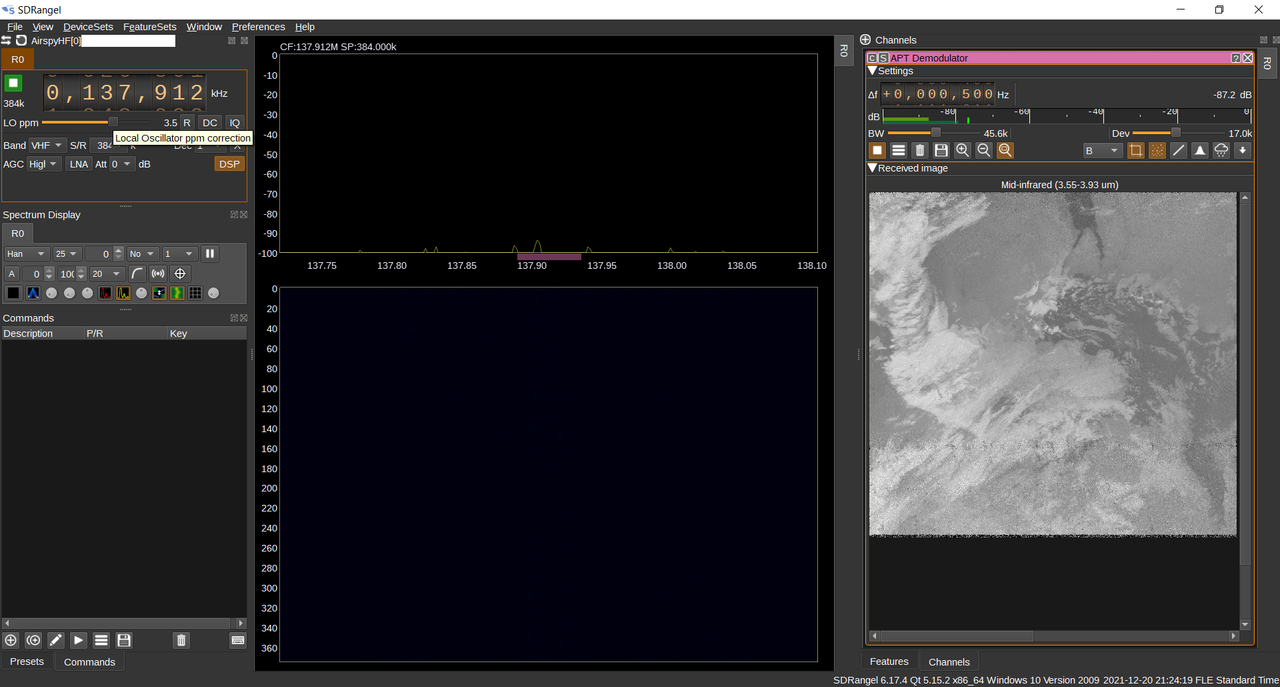Screen dimensions: 1280x687
Task: Toggle the denoise dotted icon
Action: 1157,150
